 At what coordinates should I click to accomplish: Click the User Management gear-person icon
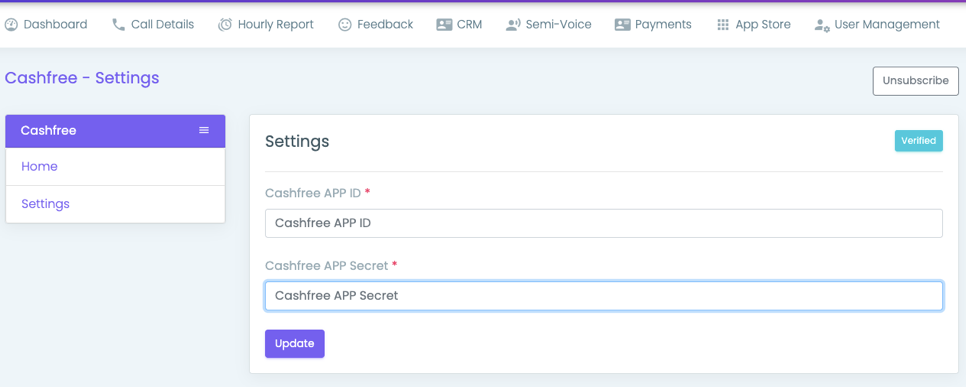[822, 25]
